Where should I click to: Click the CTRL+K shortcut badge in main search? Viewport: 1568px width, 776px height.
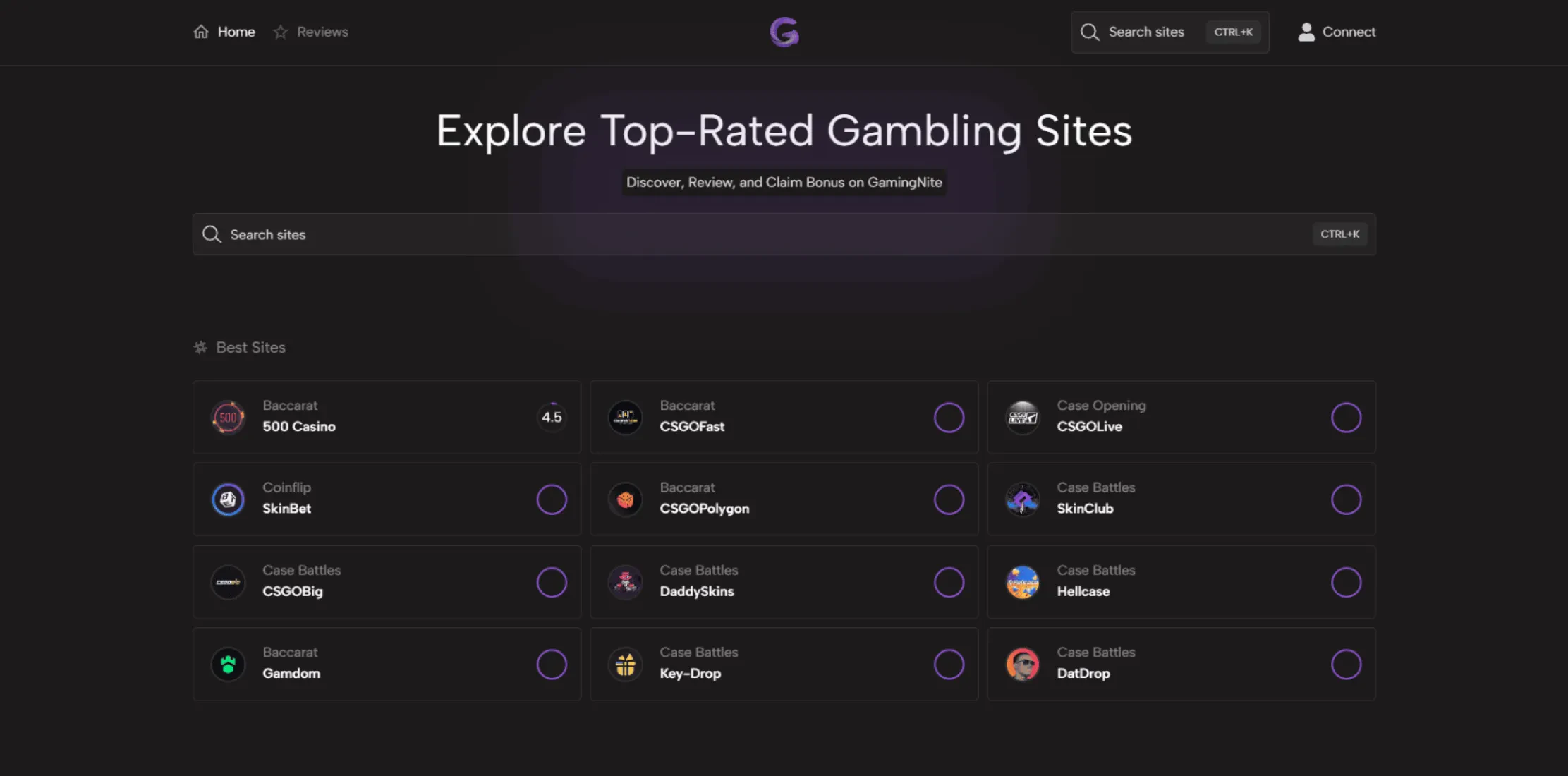(x=1339, y=234)
